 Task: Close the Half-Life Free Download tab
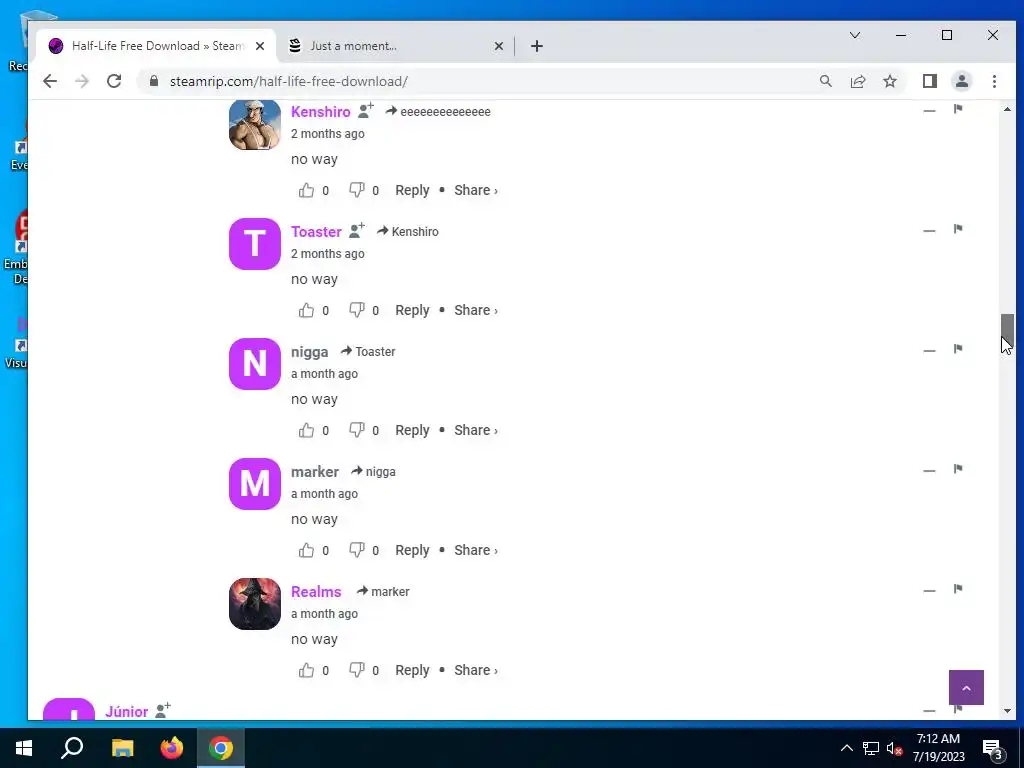click(260, 46)
